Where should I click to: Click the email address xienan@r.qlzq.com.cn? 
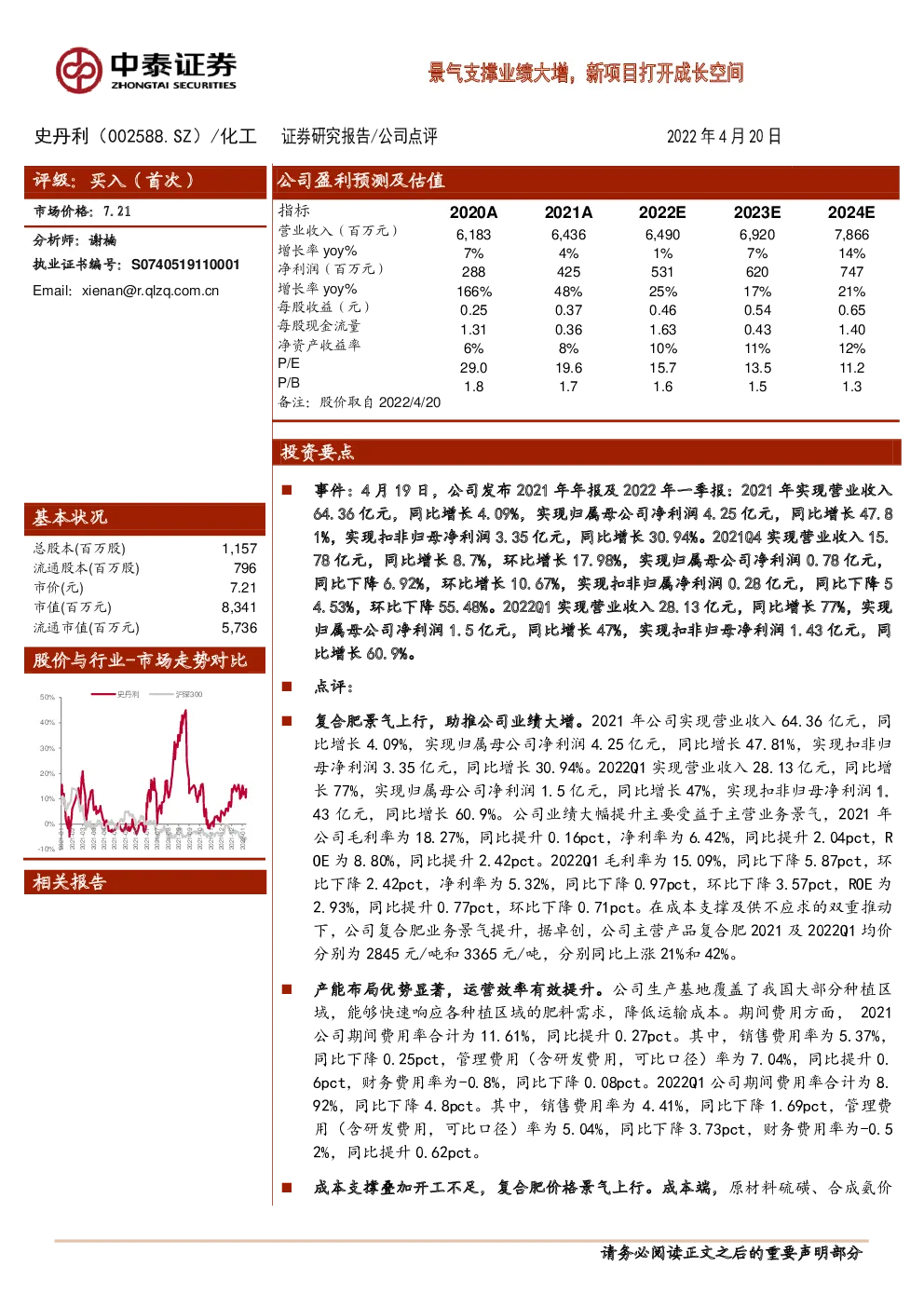coord(150,291)
